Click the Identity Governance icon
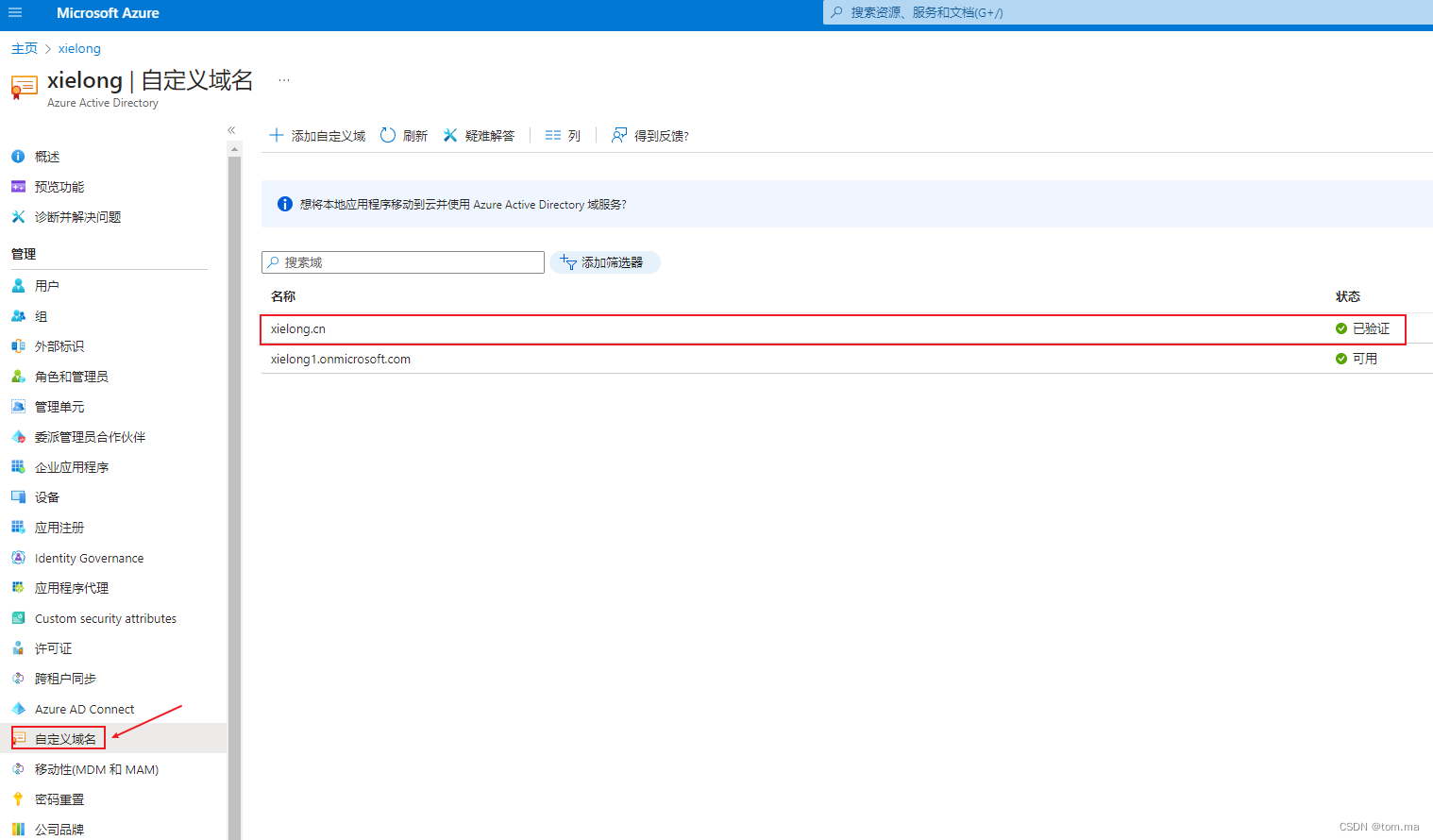Image resolution: width=1433 pixels, height=840 pixels. (x=18, y=558)
